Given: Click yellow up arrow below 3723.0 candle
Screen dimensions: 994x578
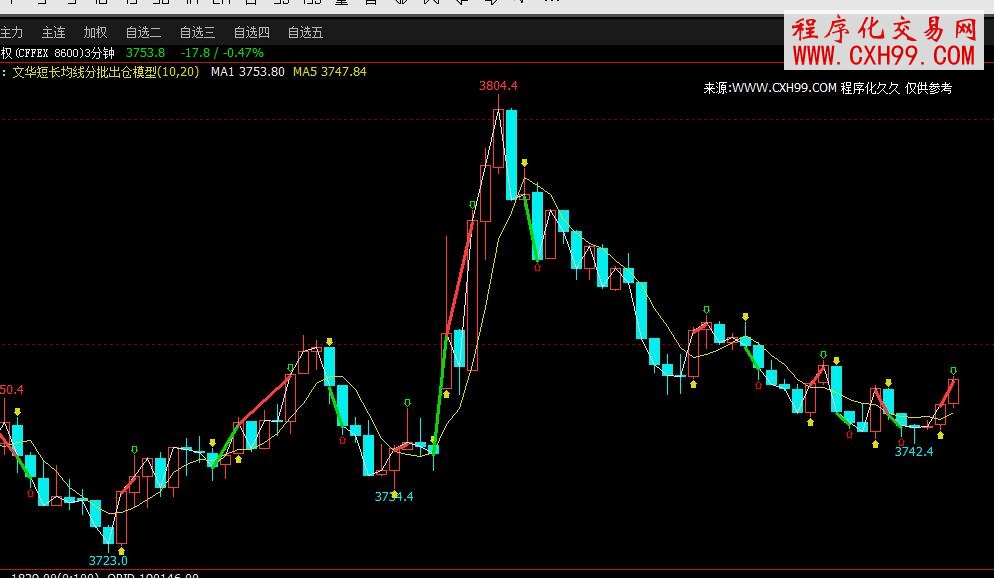Looking at the screenshot, I should pos(121,549).
